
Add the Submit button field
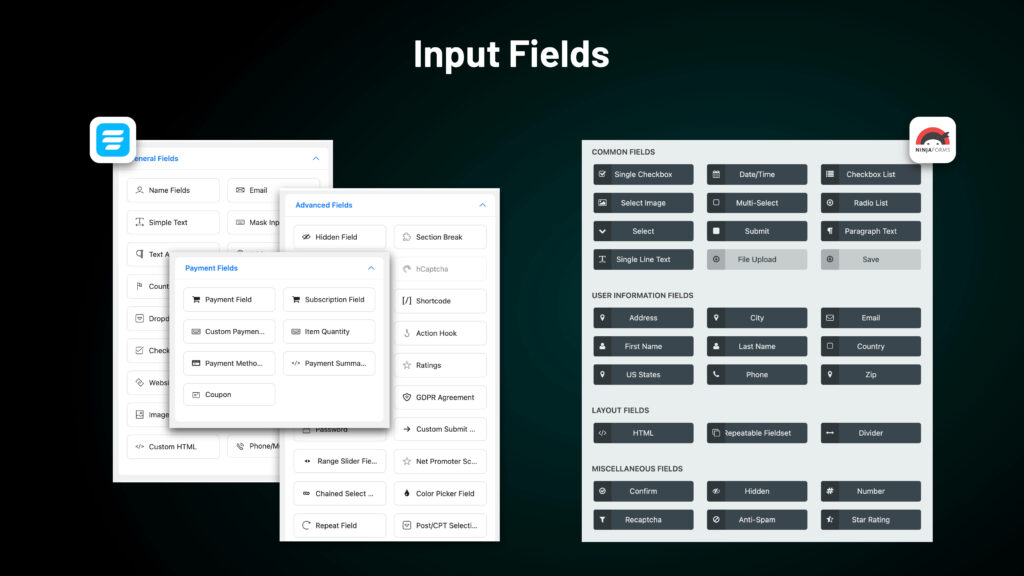coord(757,231)
